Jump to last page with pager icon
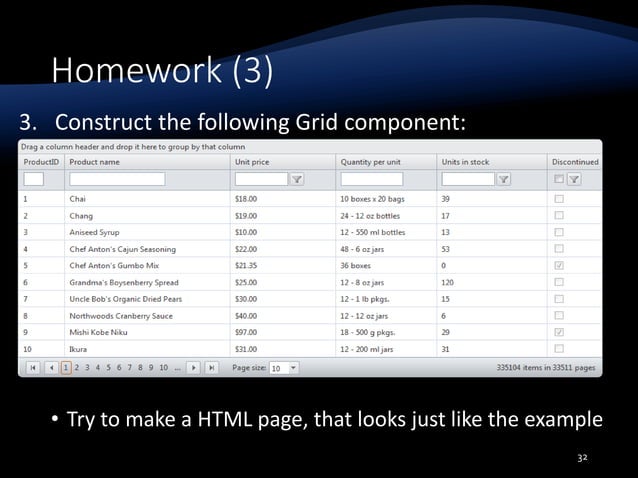The image size is (638, 478). pos(212,368)
